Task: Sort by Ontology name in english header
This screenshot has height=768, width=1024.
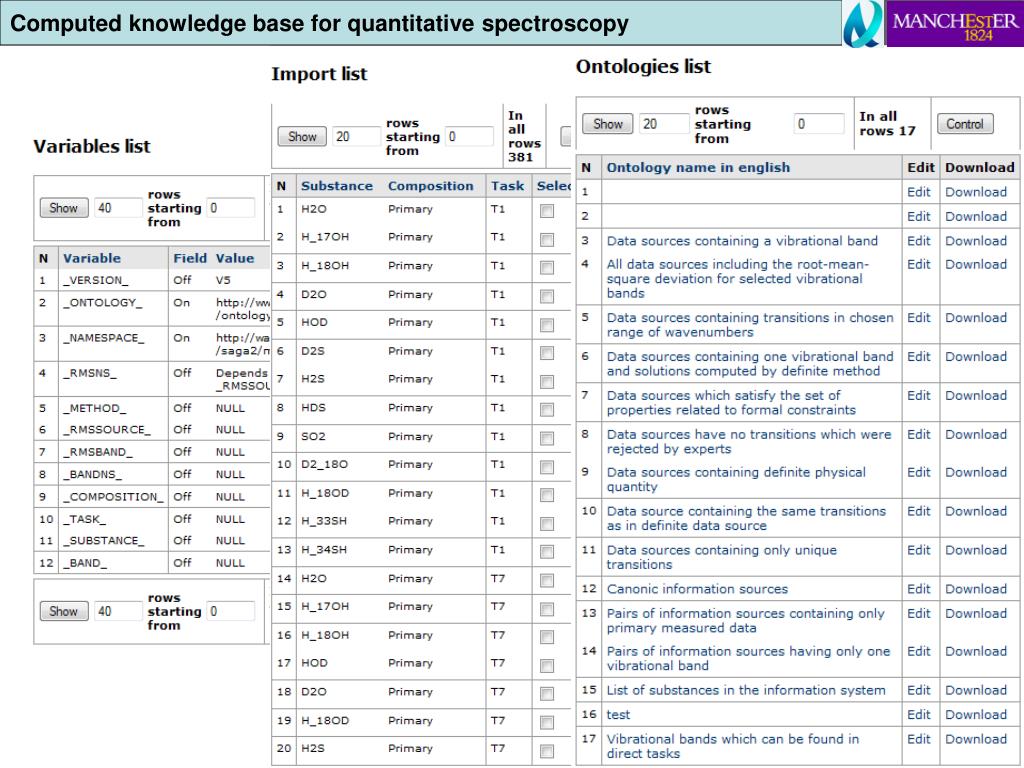Action: 698,167
